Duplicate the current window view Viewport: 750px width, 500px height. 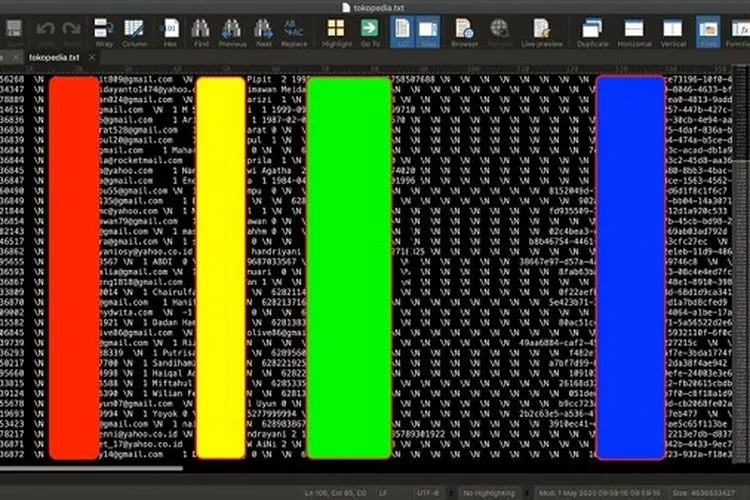tap(593, 32)
